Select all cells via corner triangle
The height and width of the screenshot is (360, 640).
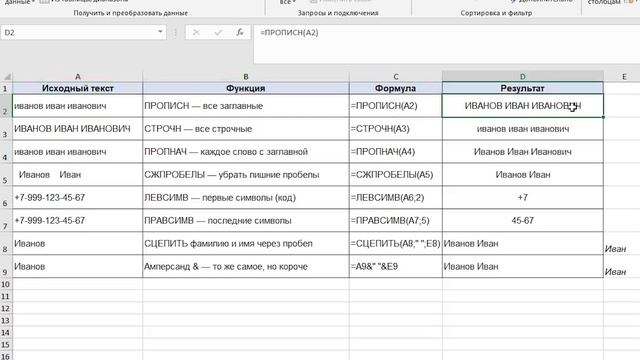pos(7,76)
